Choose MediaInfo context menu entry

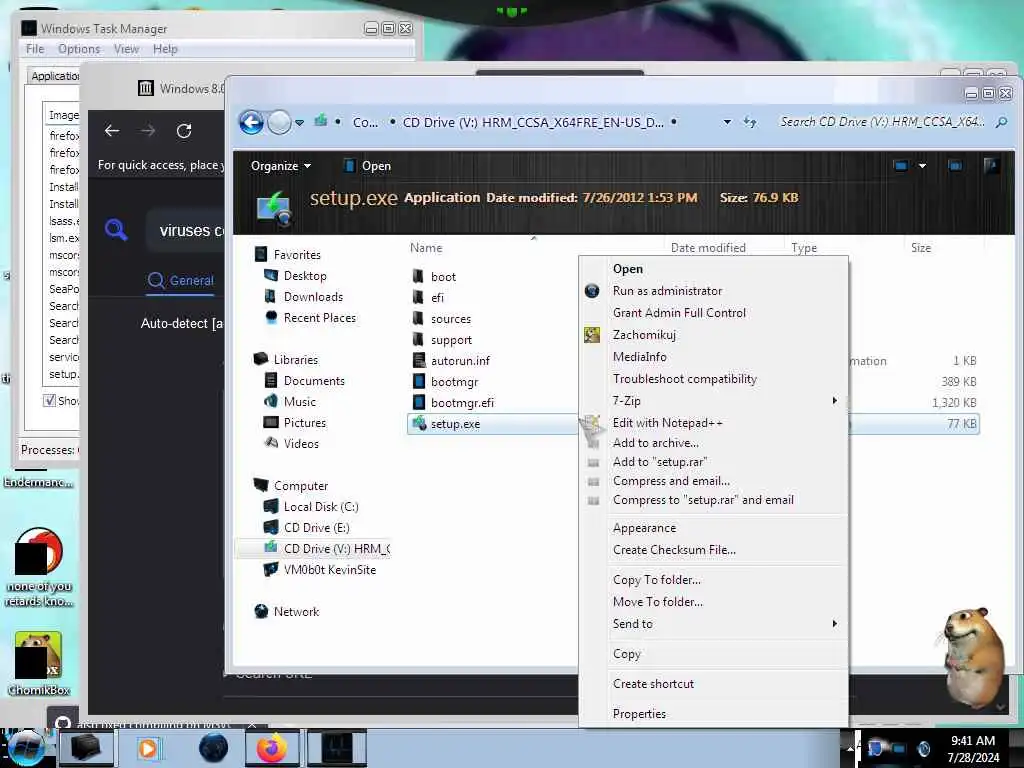(713, 357)
